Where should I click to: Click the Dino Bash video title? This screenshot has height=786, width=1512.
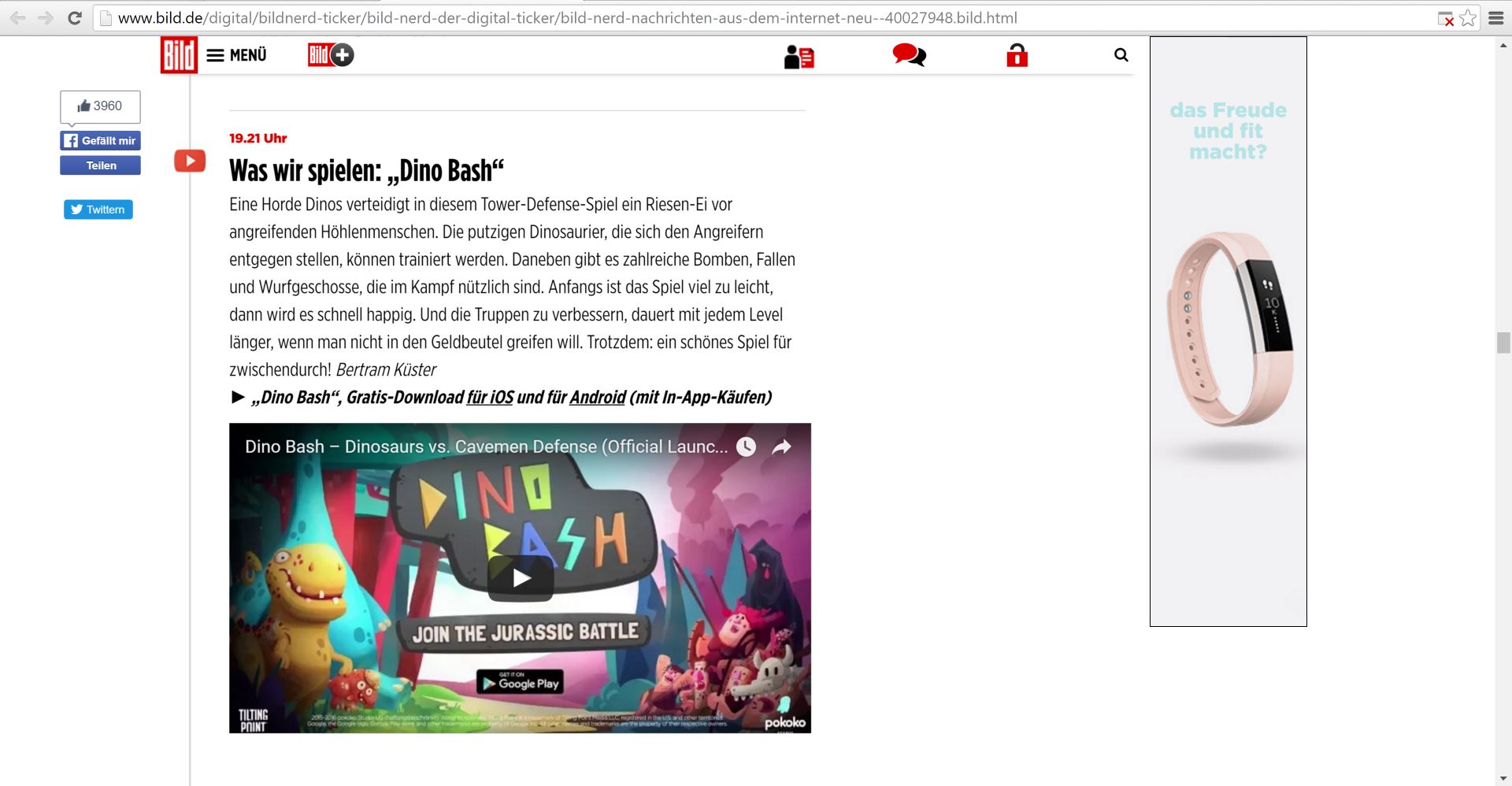(486, 447)
